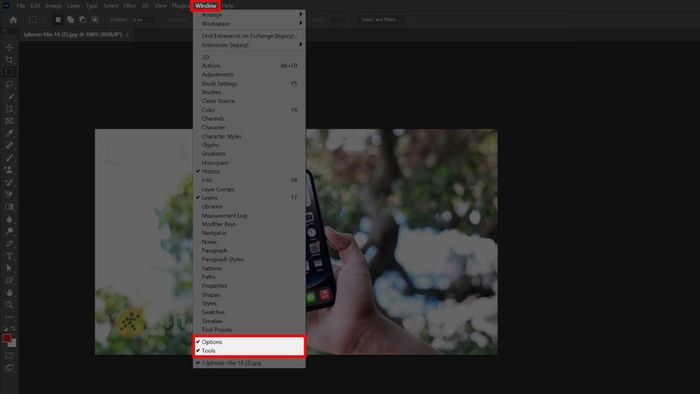The width and height of the screenshot is (700, 394).
Task: Select the Rectangular Marquee tool
Action: point(9,72)
